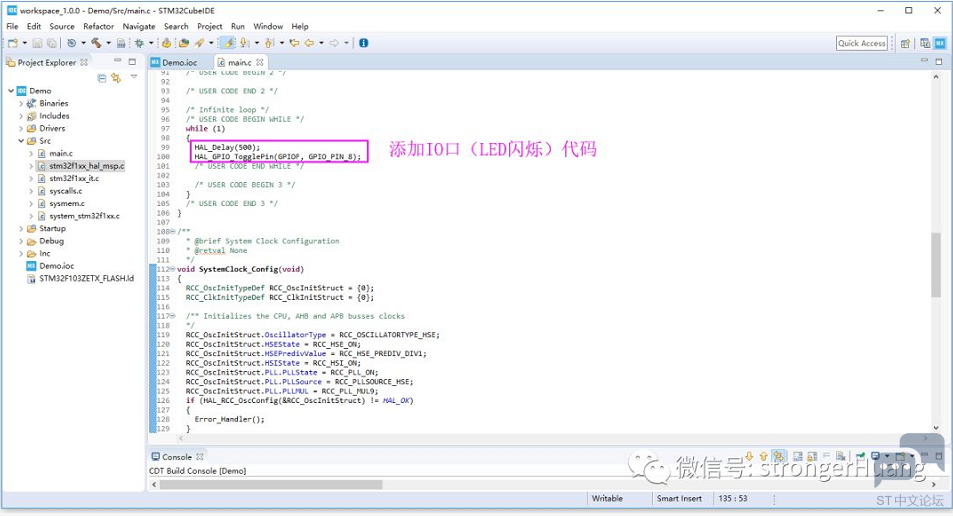Screen dimensions: 953x516
Task: Click the Writable status bar entry
Action: coord(607,498)
